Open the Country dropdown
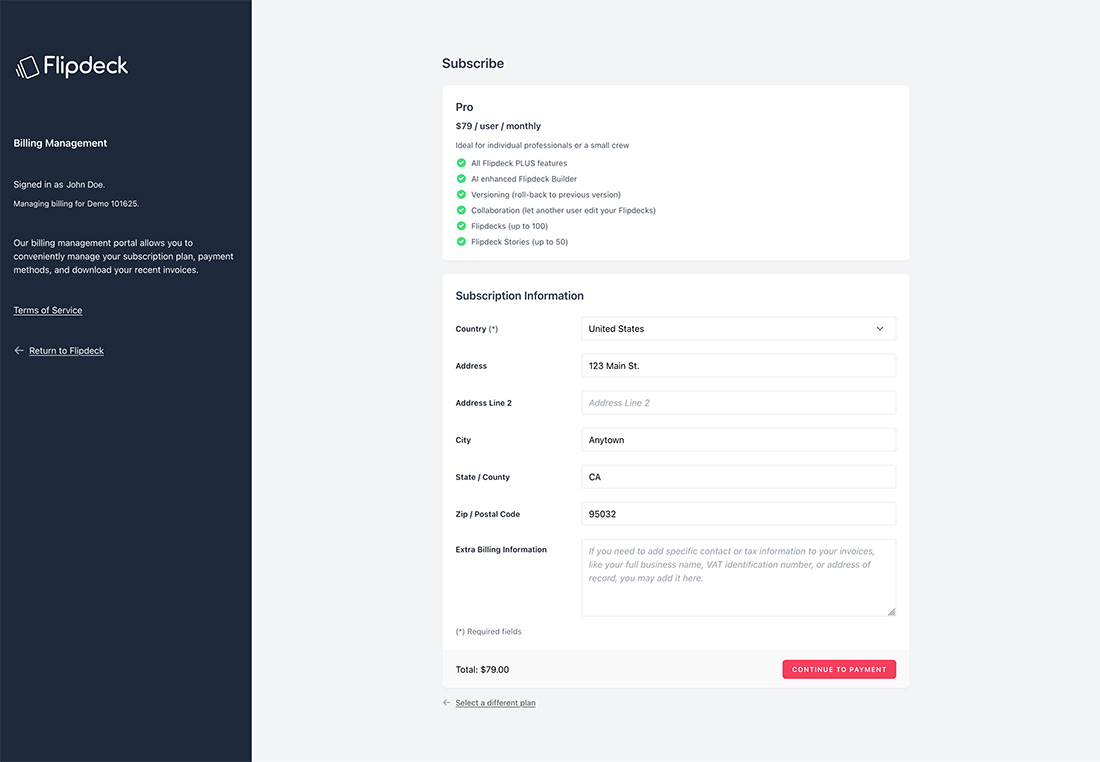 (x=738, y=328)
